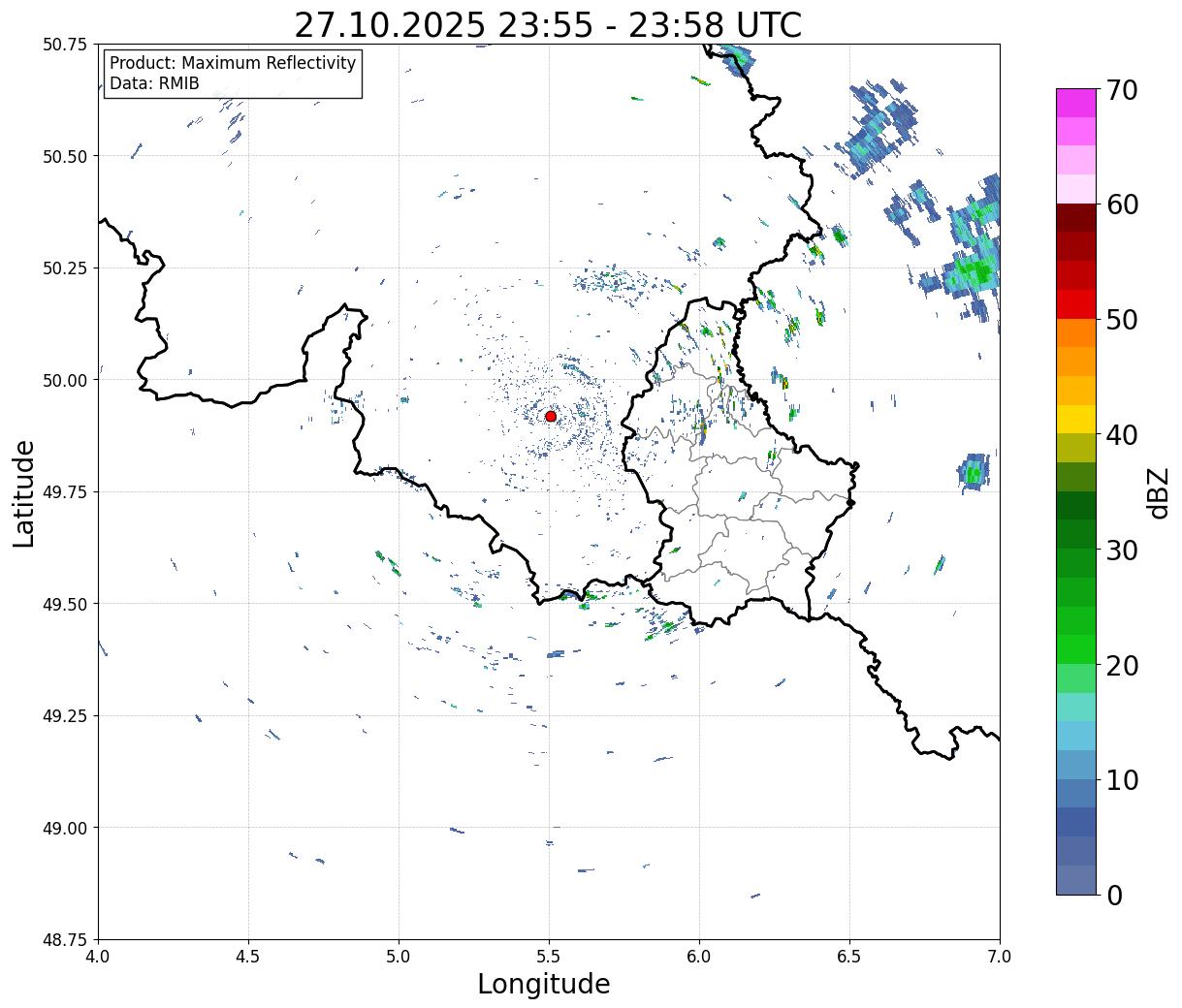Click latitude tick label 50.00
The width and height of the screenshot is (1182, 1008).
click(x=65, y=380)
